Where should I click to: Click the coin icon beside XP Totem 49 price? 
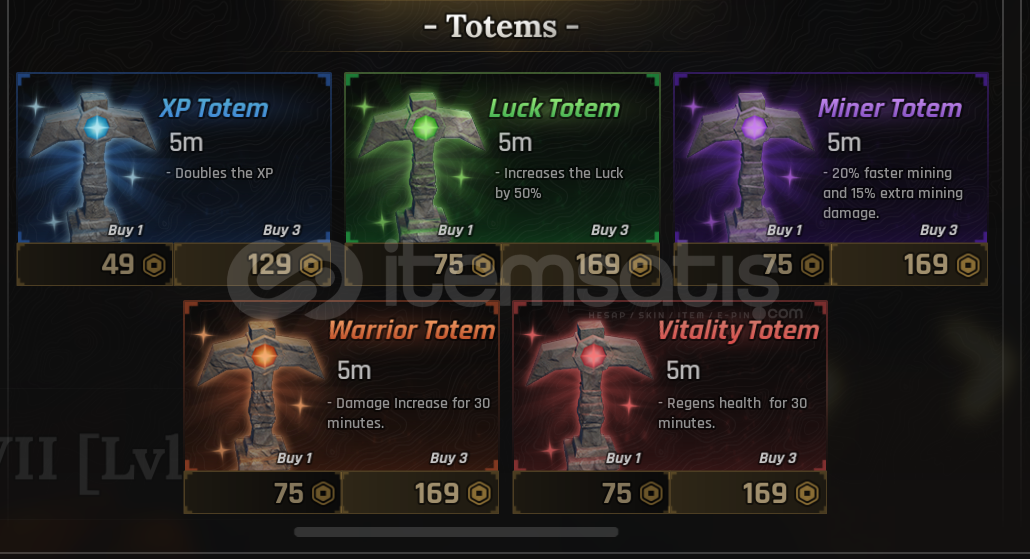[x=154, y=265]
